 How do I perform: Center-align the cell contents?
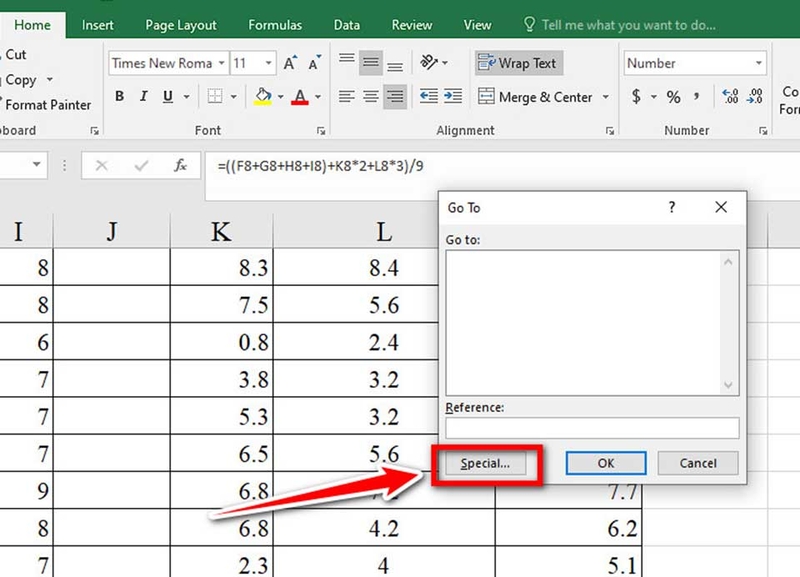(x=369, y=96)
